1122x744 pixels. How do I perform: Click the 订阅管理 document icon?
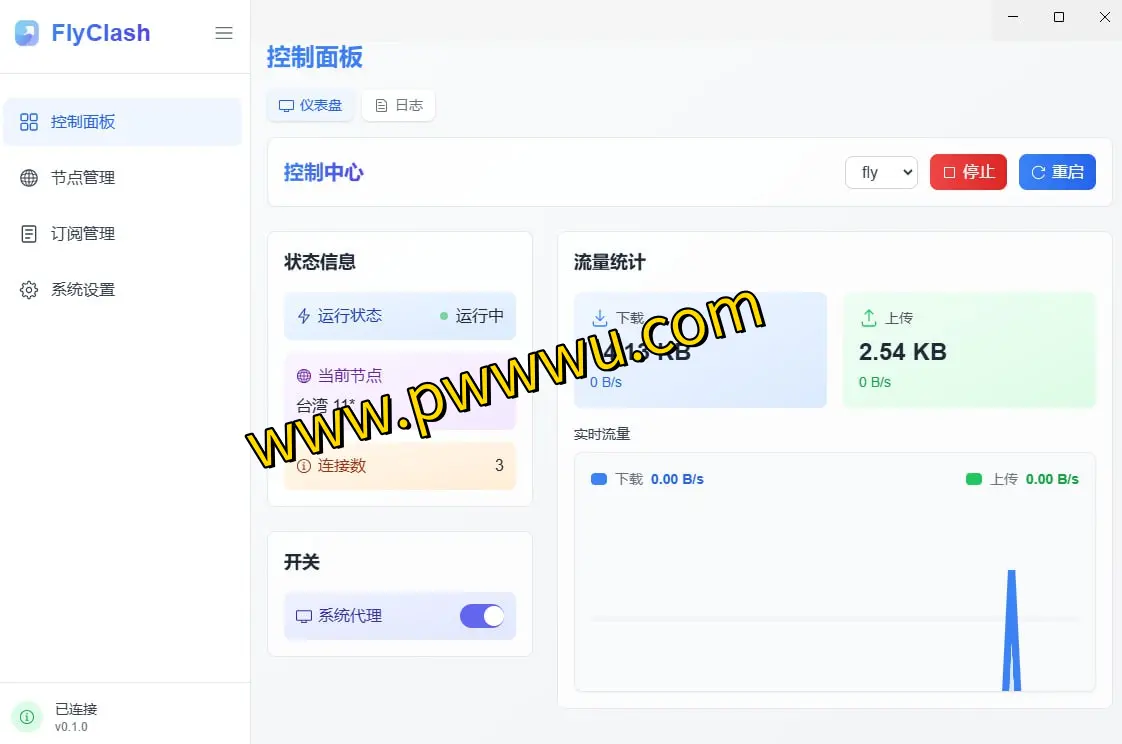pyautogui.click(x=29, y=234)
